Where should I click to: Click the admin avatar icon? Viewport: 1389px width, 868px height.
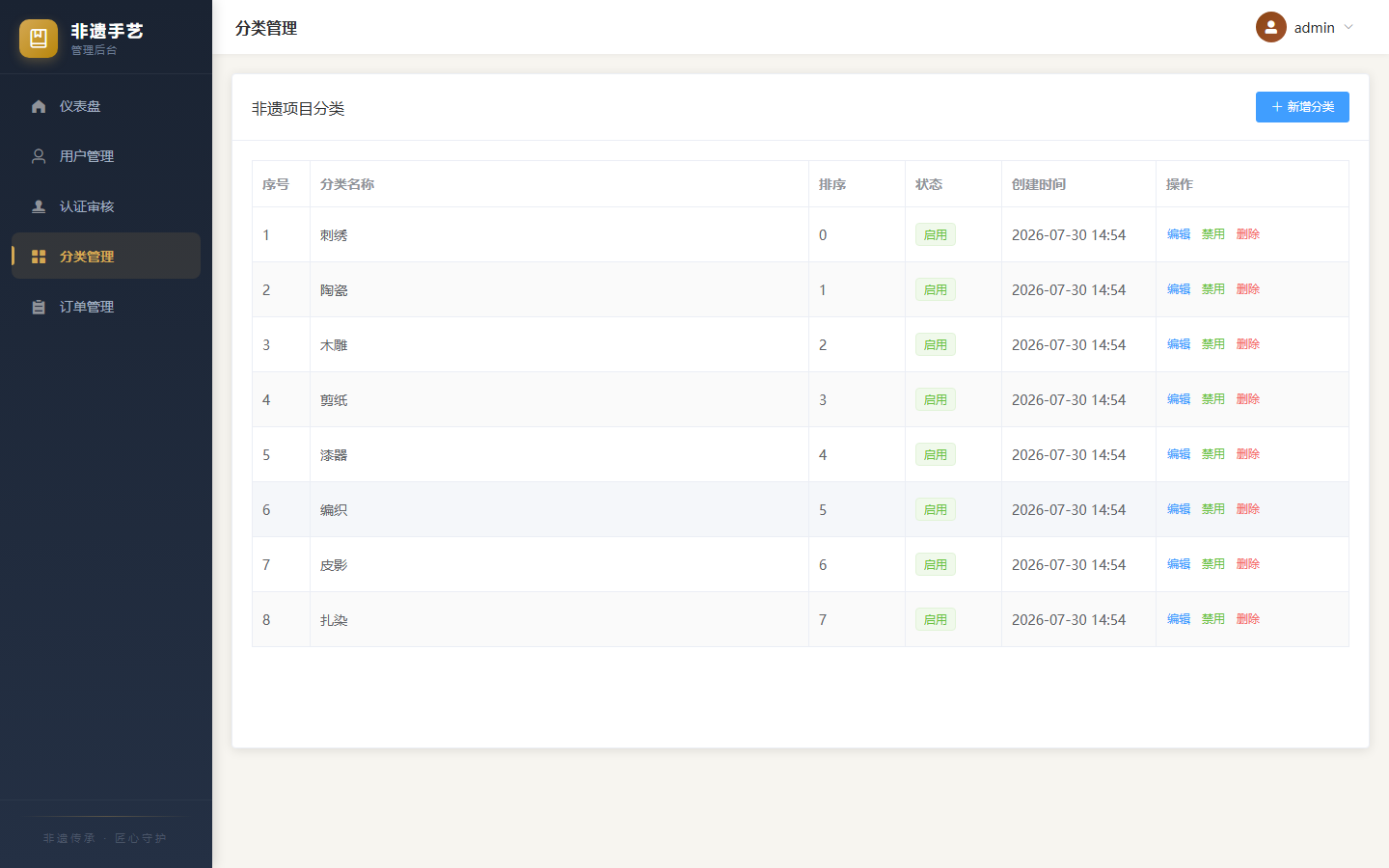pos(1271,27)
